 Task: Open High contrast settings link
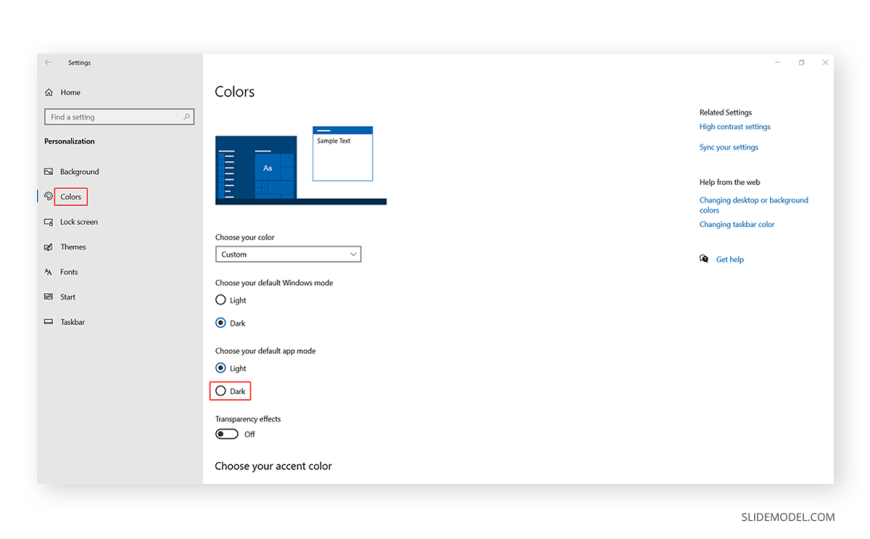735,127
